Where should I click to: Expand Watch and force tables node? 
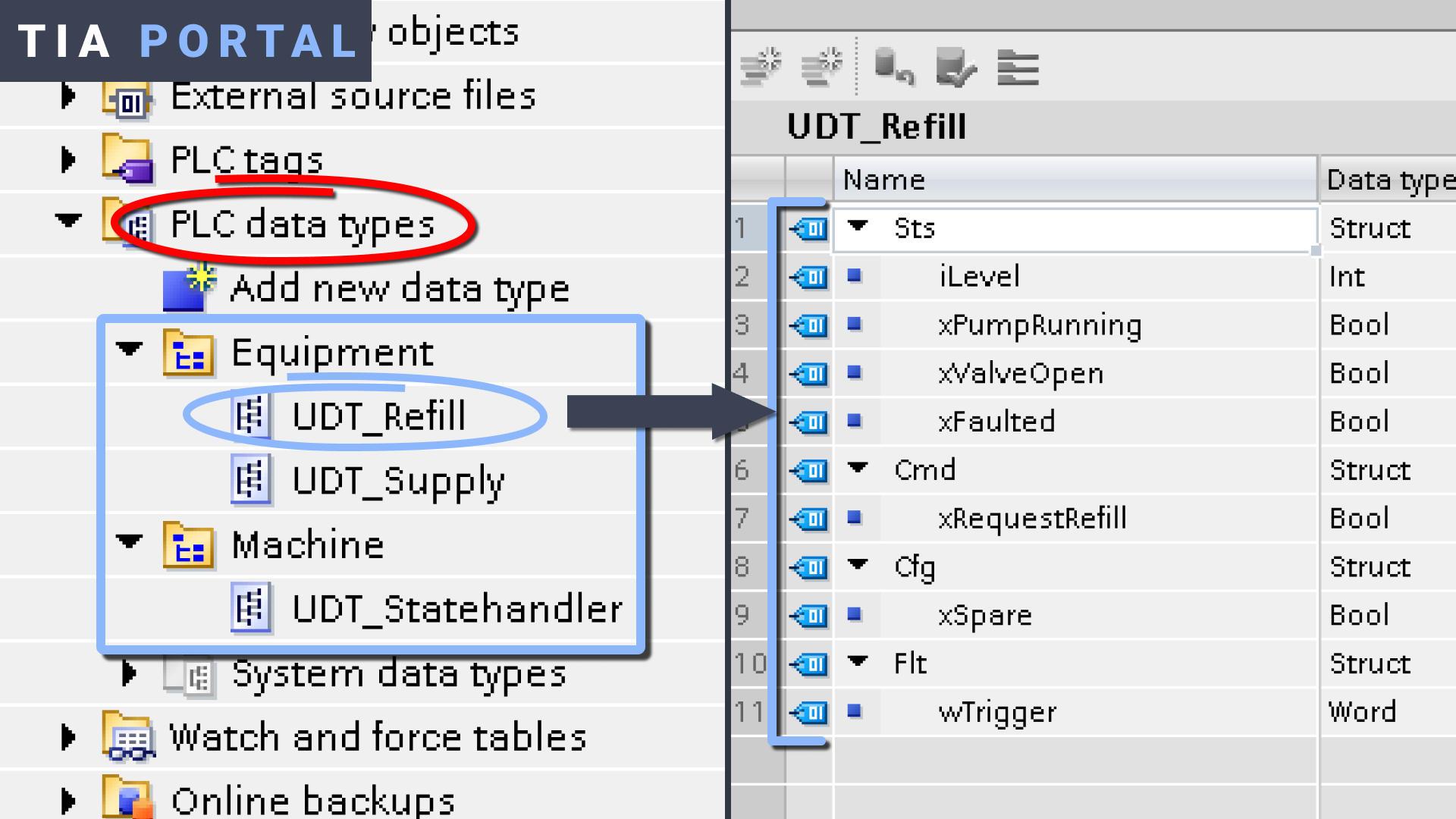(68, 737)
